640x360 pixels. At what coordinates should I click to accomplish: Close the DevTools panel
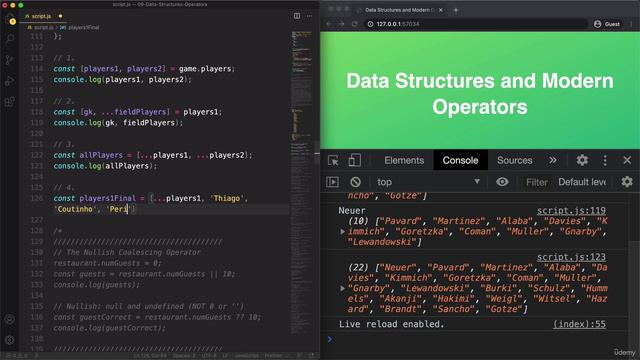(x=627, y=160)
